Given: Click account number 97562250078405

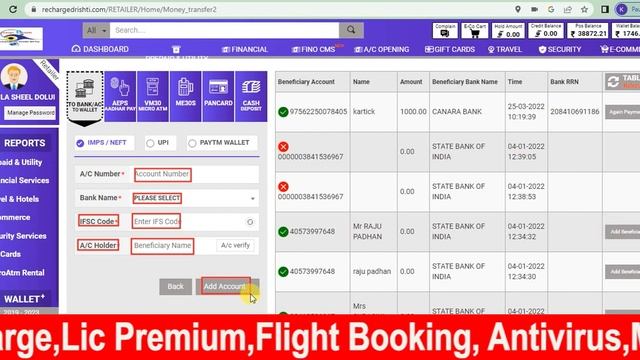Looking at the screenshot, I should (318, 112).
